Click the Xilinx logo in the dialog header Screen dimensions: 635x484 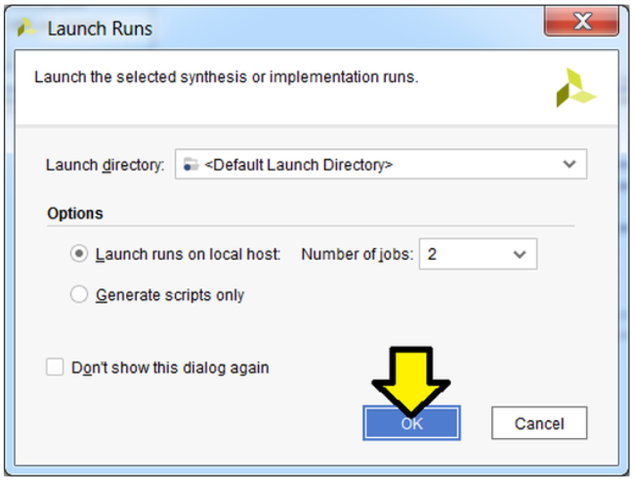pyautogui.click(x=575, y=89)
